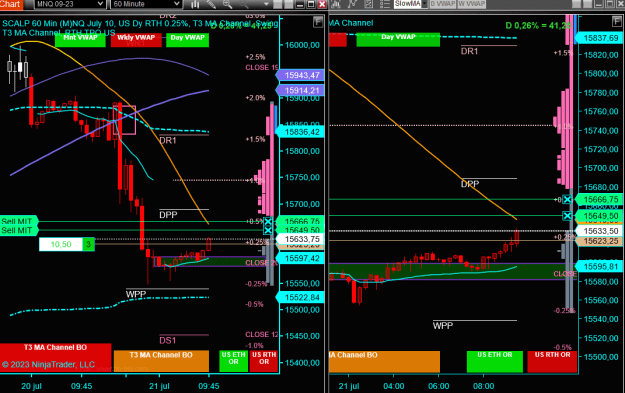The image size is (625, 393).
Task: Expand the toolbar overflow arrow in left chart
Action: click(x=266, y=4)
